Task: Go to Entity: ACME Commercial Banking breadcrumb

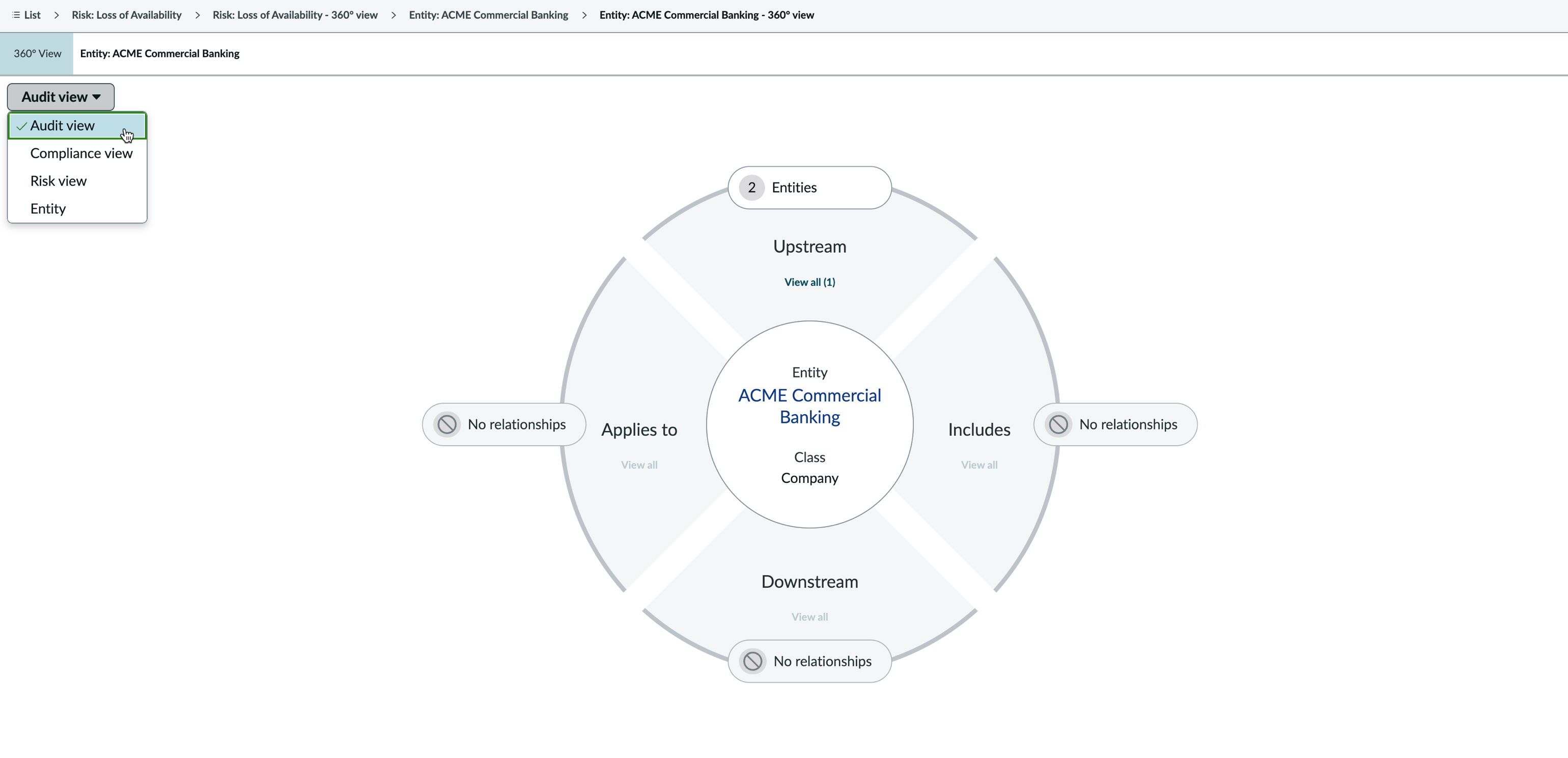Action: coord(489,15)
